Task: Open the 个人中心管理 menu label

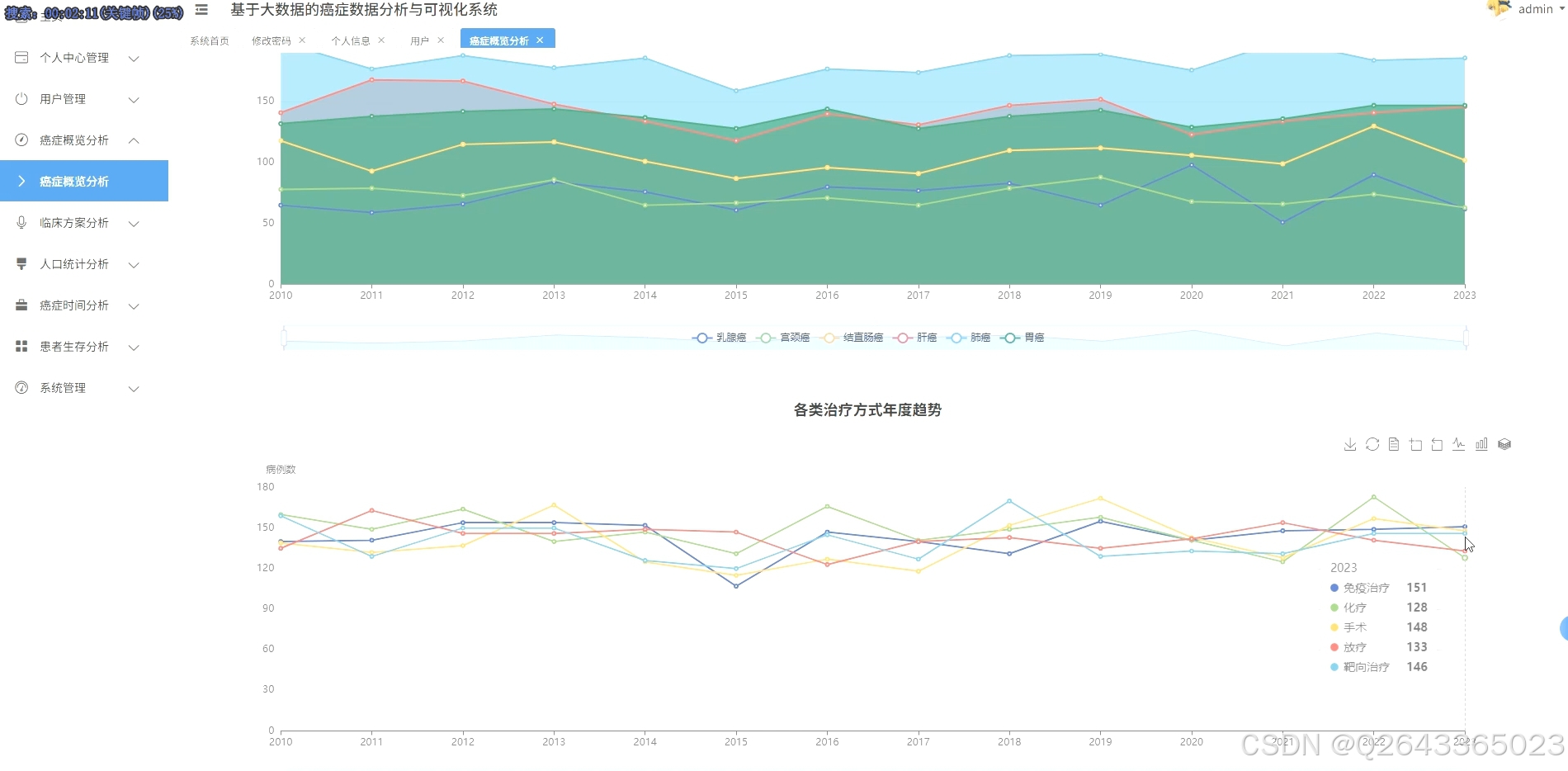Action: point(74,58)
